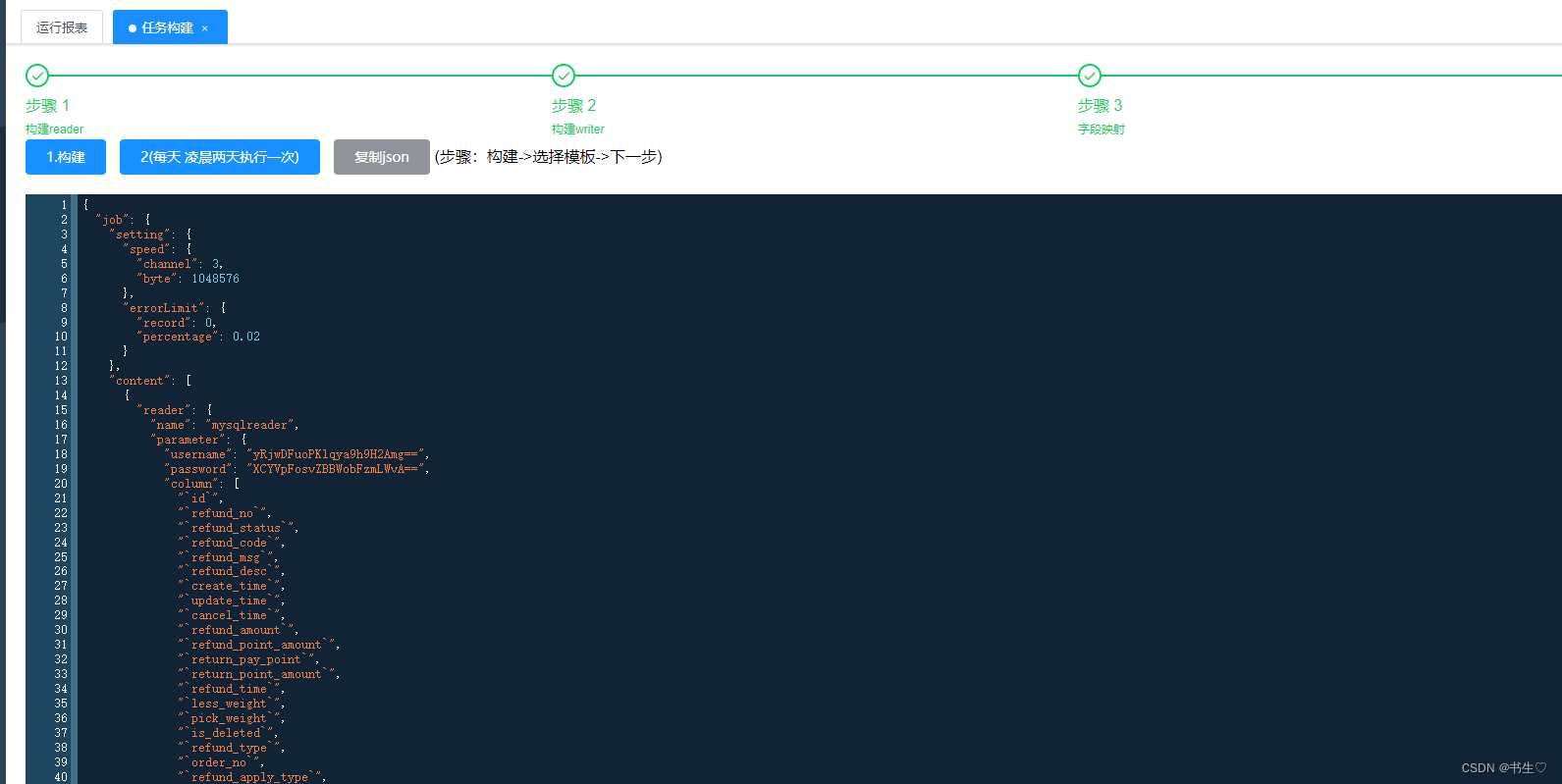
Task: Switch to the 运行报表 tab
Action: [x=62, y=27]
